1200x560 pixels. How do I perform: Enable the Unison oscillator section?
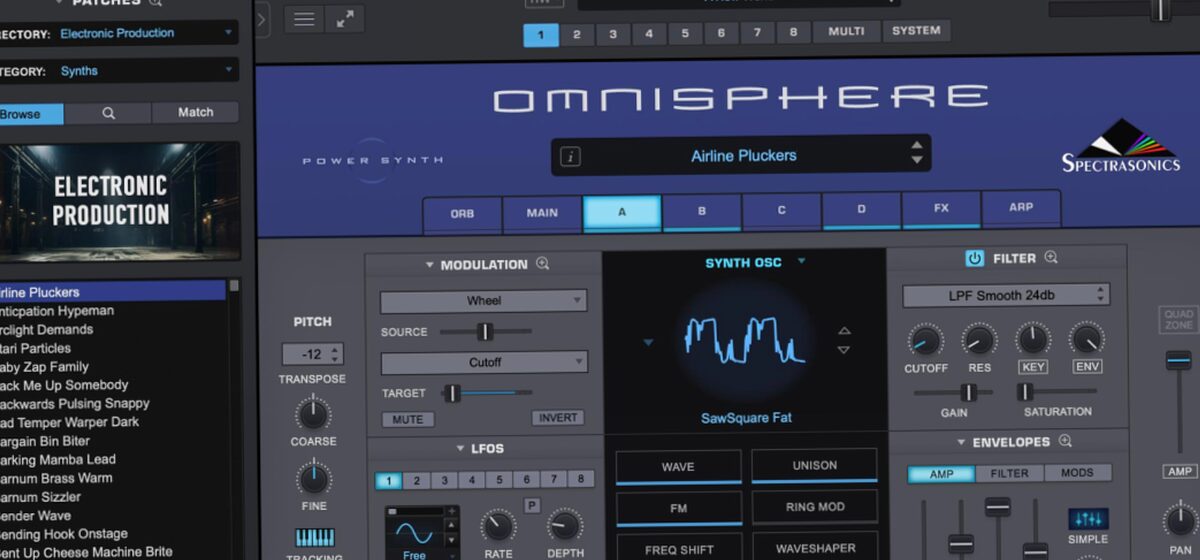click(x=815, y=465)
